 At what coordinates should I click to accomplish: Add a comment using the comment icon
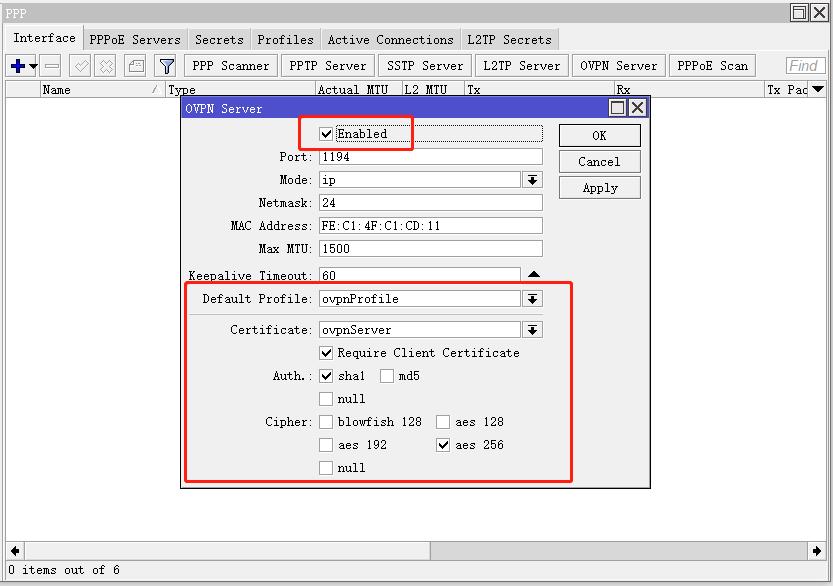(134, 66)
